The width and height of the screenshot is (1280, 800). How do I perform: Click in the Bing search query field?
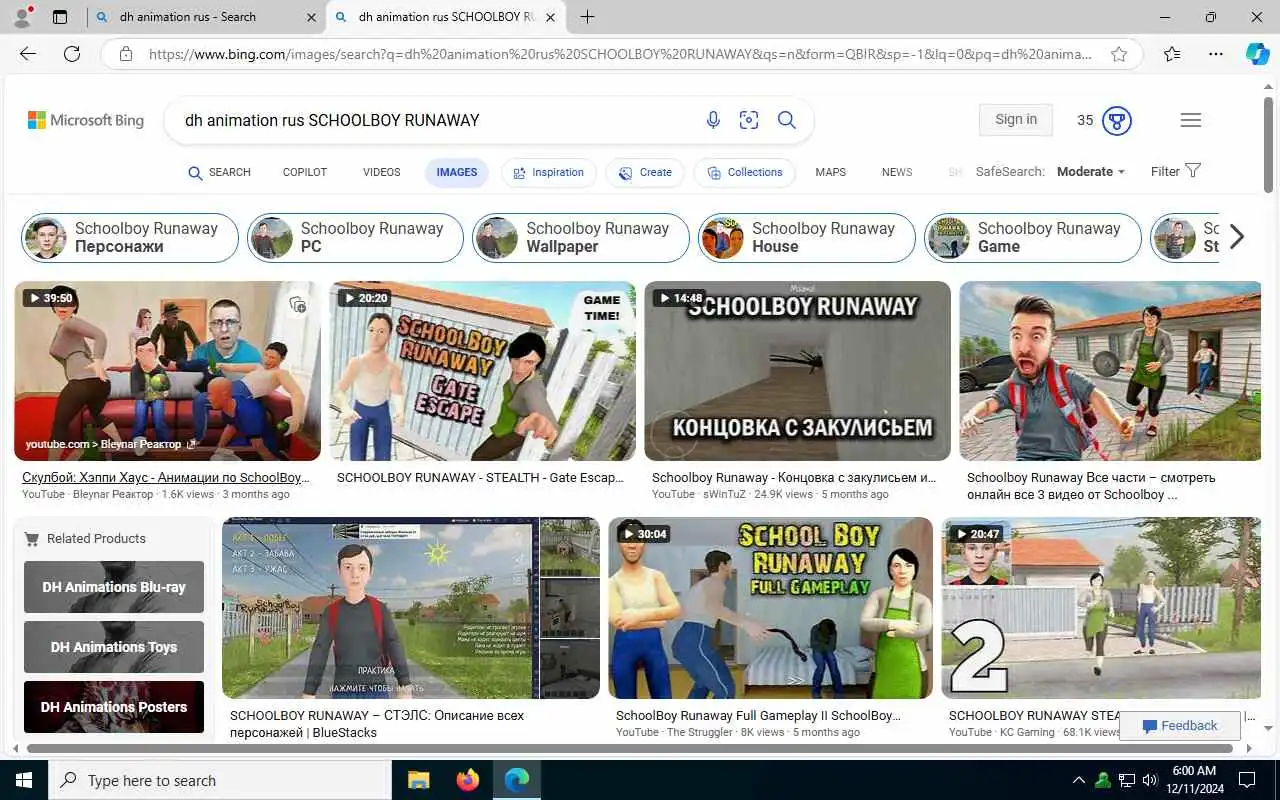tap(435, 120)
